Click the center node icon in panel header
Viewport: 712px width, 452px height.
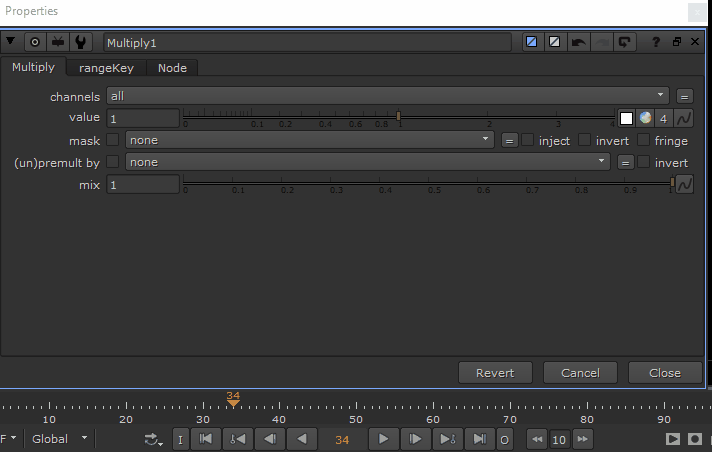point(35,43)
